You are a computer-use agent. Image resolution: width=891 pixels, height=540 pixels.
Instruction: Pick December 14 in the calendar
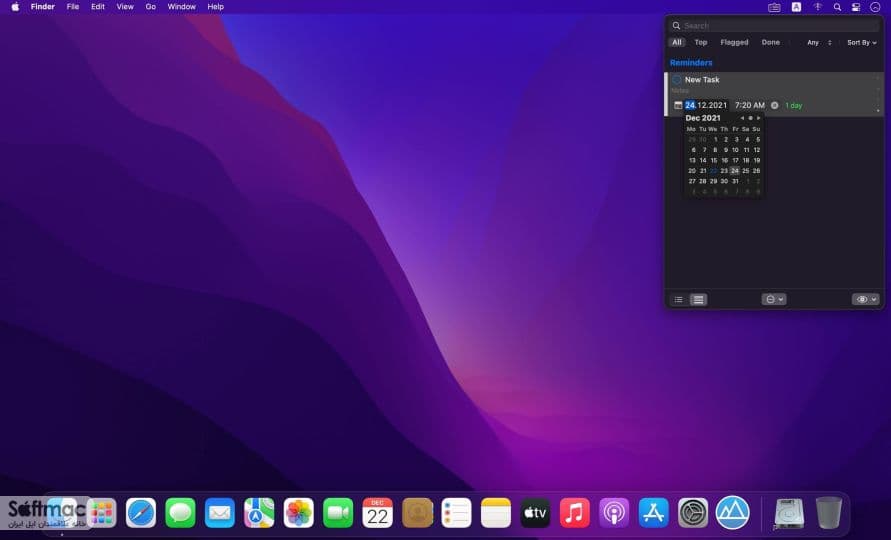(702, 160)
